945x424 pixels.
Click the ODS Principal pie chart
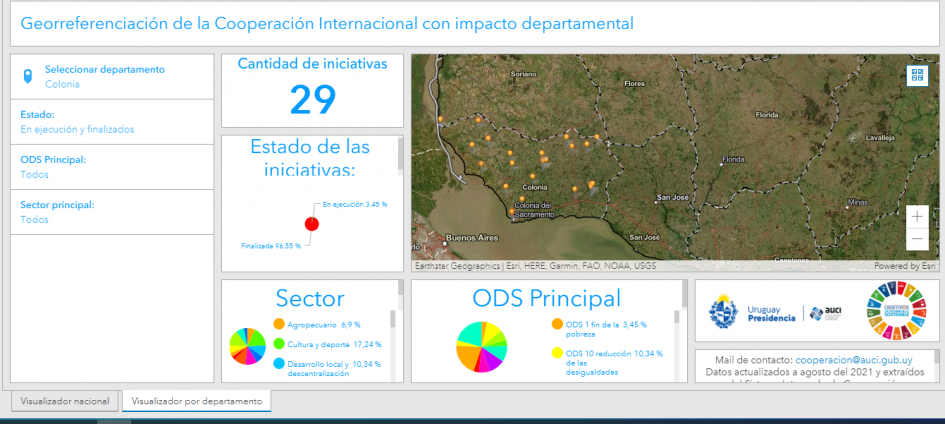tap(482, 347)
